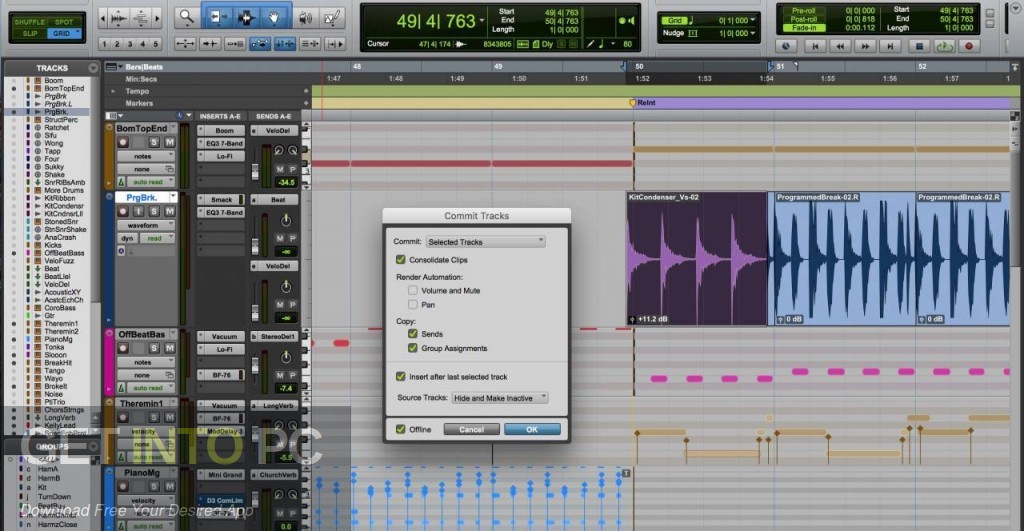Toggle Tab to Transients button
This screenshot has width=1024, height=531.
coord(210,44)
